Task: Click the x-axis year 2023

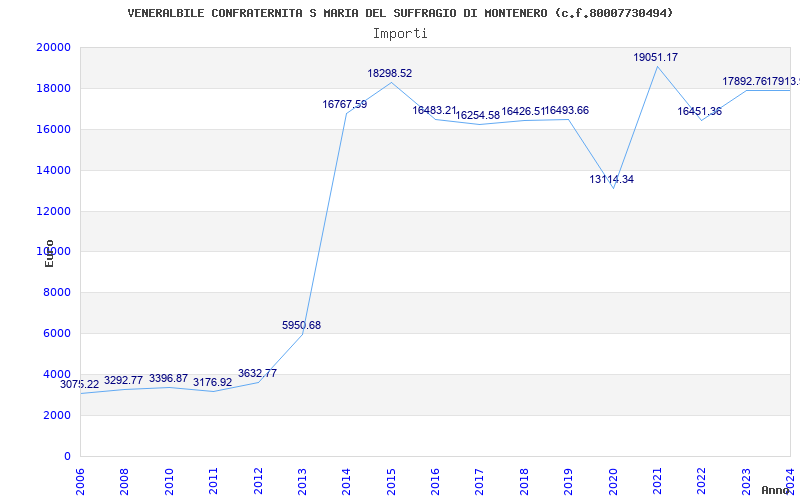Action: click(746, 482)
